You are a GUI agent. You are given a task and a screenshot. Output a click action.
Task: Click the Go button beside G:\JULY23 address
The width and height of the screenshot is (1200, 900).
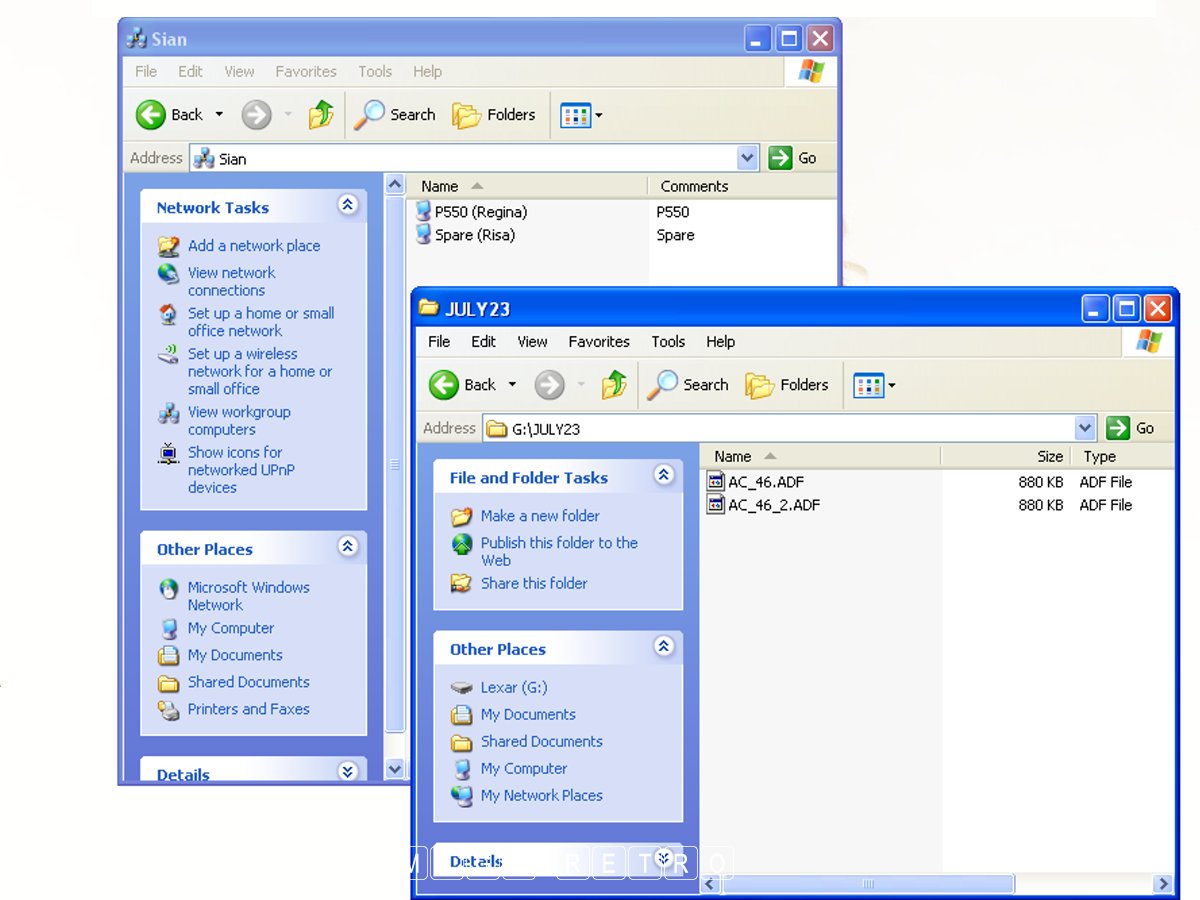[1131, 428]
